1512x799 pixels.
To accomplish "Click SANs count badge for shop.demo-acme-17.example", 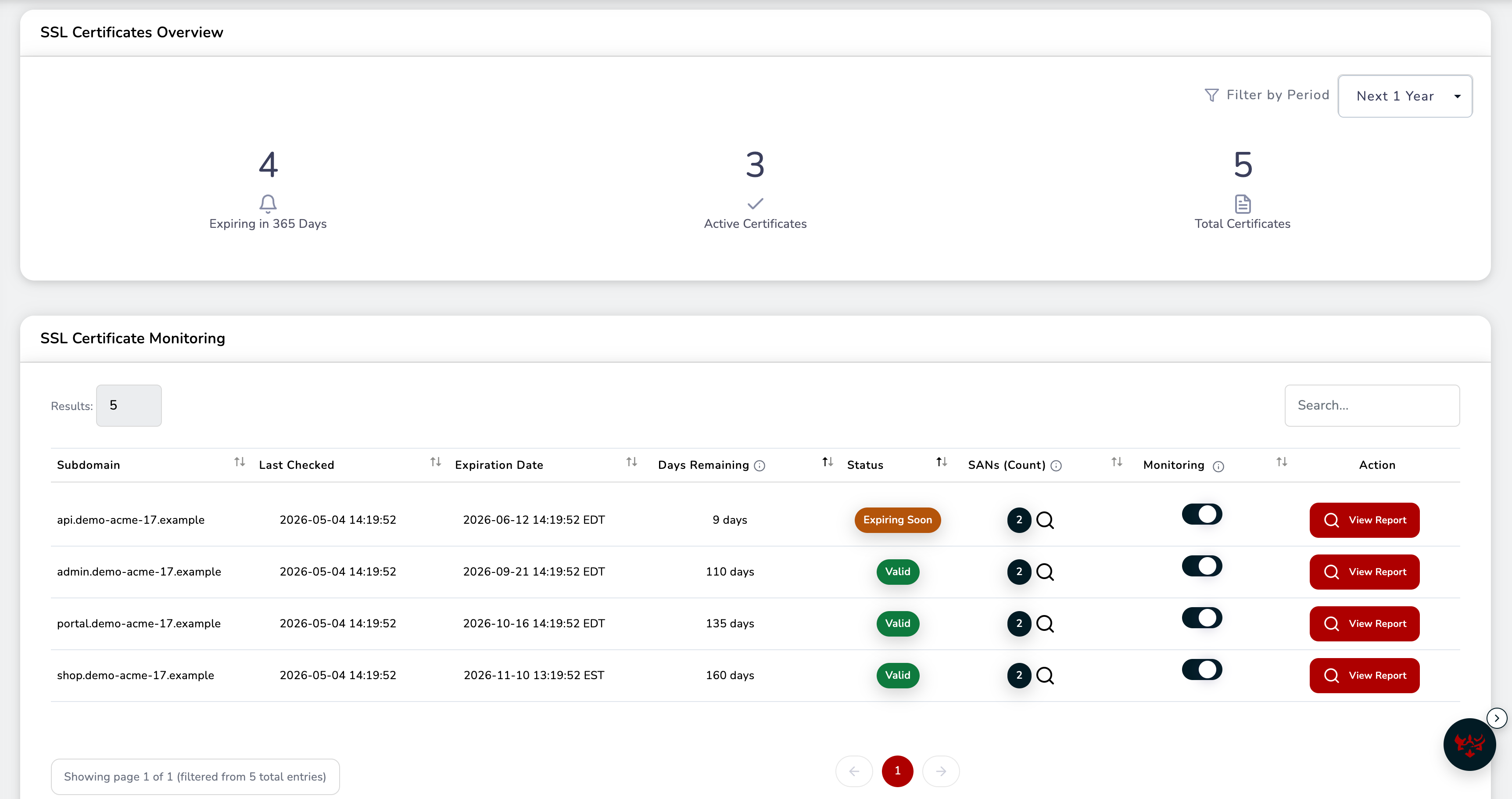I will 1019,675.
